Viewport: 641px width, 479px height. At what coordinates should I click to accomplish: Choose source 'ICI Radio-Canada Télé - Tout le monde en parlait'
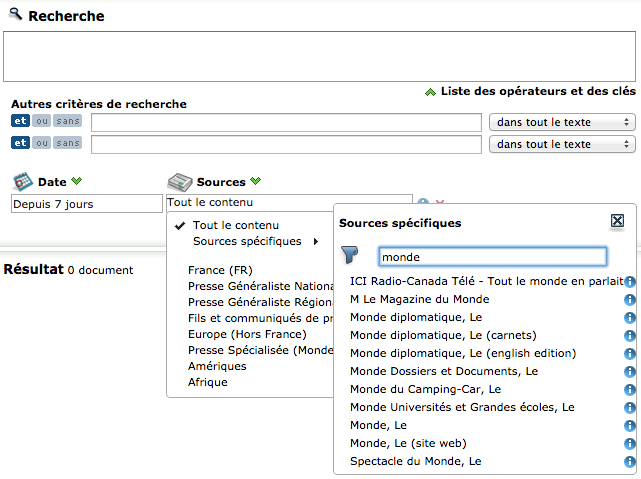coord(486,281)
